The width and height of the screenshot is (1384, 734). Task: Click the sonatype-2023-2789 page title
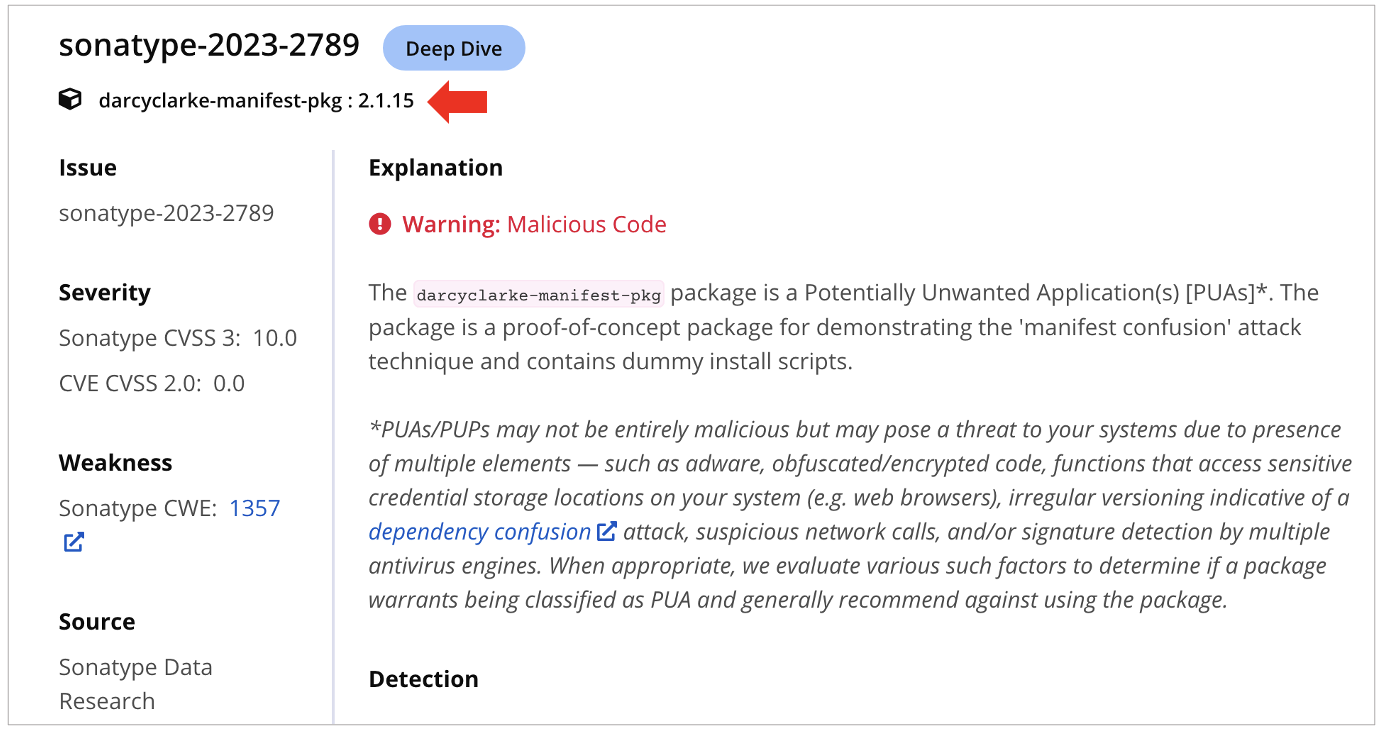pyautogui.click(x=209, y=46)
